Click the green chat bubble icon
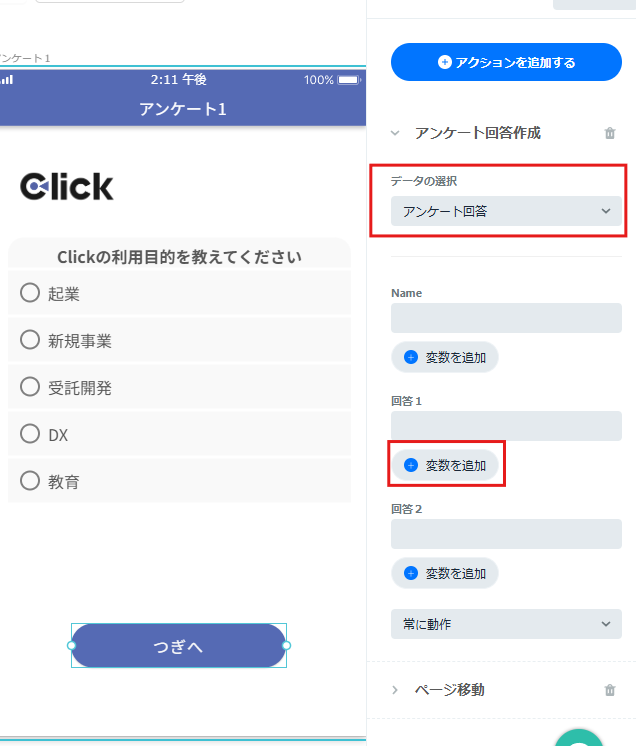 [578, 738]
